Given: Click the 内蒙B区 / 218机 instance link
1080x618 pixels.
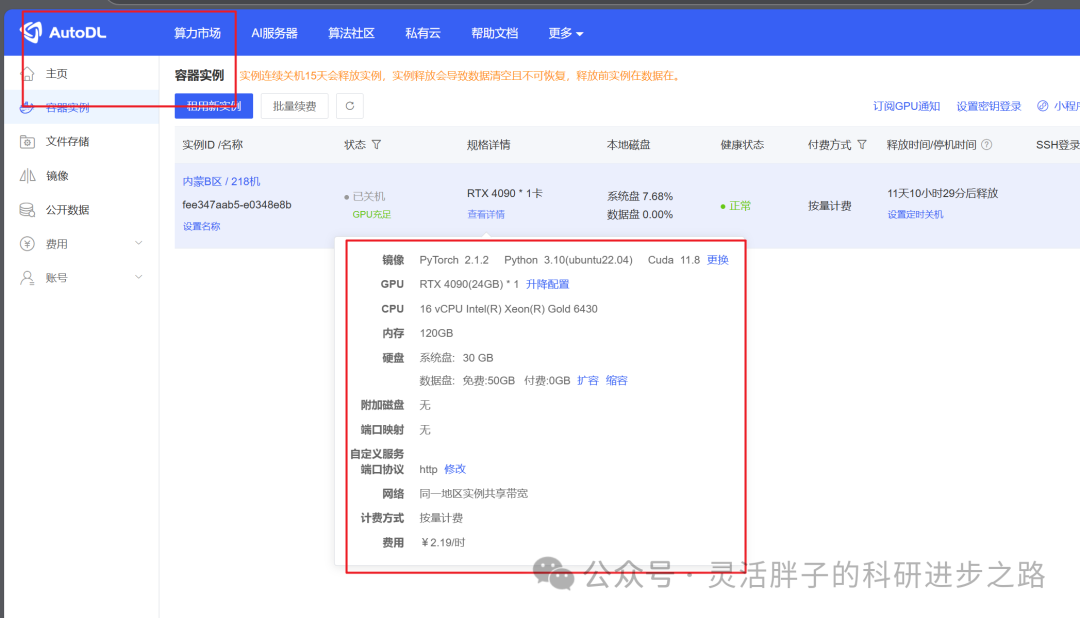Looking at the screenshot, I should 221,181.
